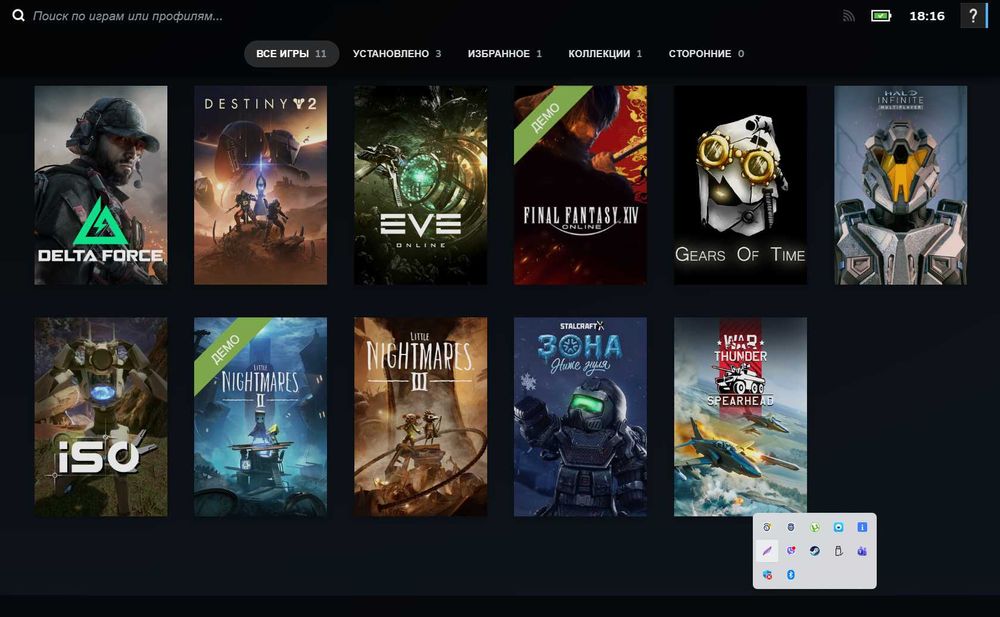Switch to the ВСЕ ИГРЫ tab
1000x617 pixels.
point(291,54)
